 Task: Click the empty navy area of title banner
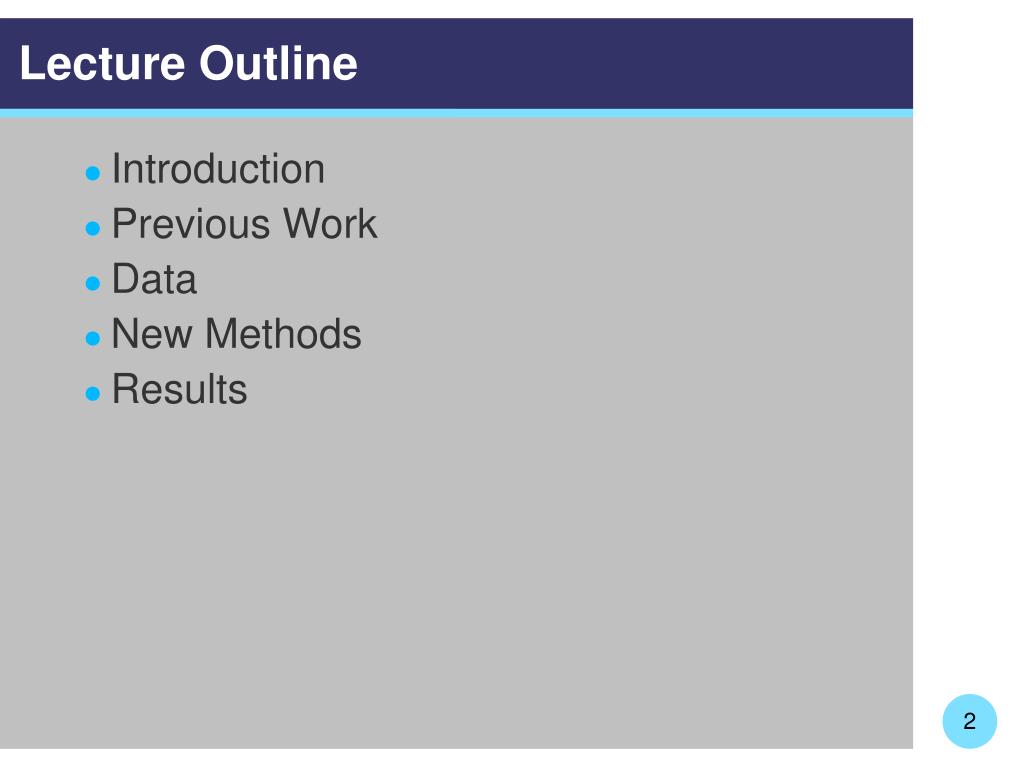coord(633,63)
